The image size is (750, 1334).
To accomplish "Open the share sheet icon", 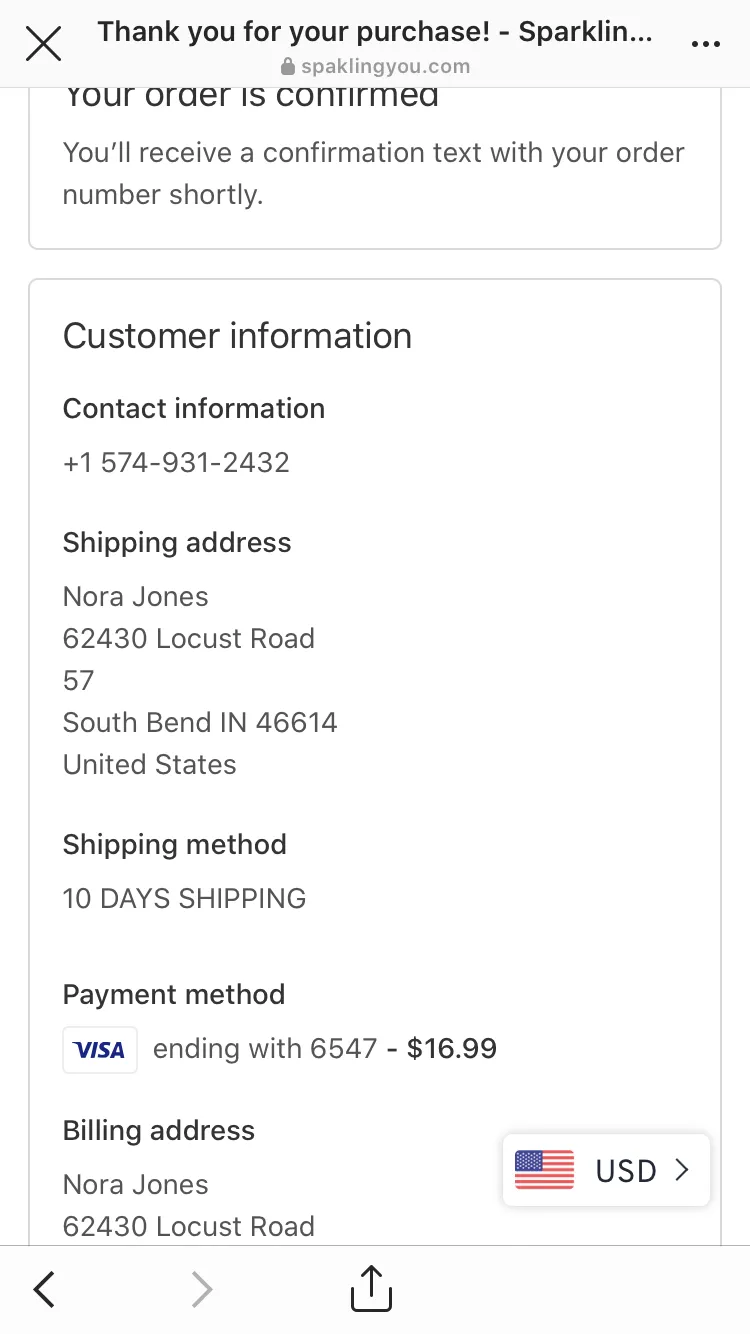I will pos(371,1288).
